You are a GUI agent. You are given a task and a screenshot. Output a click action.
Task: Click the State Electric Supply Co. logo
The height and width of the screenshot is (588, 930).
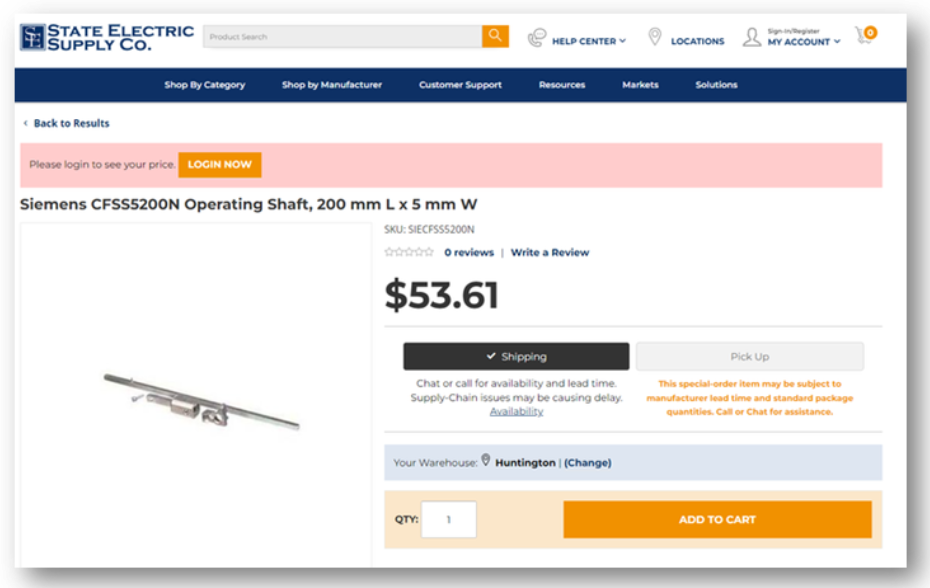click(x=107, y=38)
